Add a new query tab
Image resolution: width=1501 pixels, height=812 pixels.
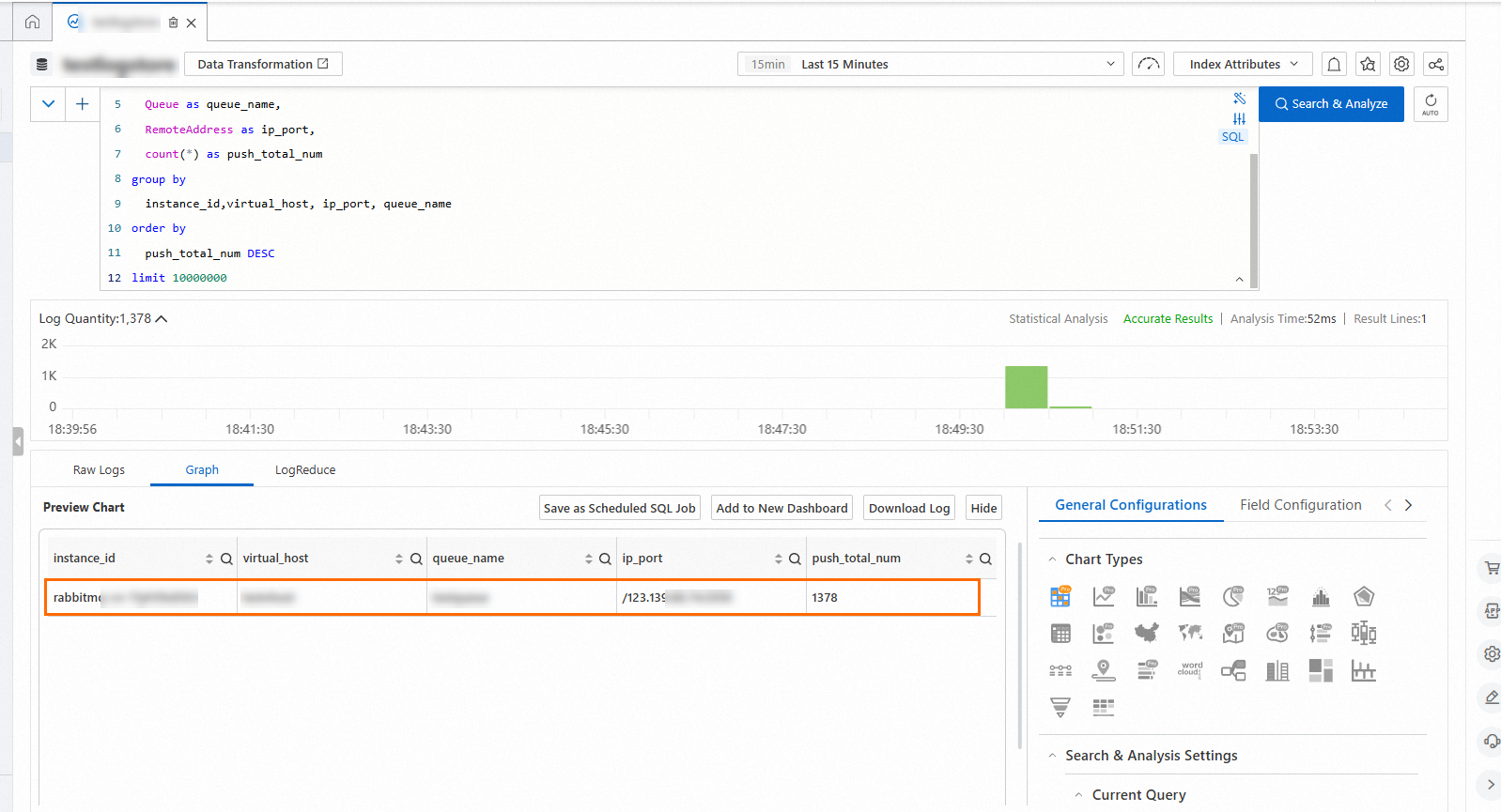pos(82,104)
